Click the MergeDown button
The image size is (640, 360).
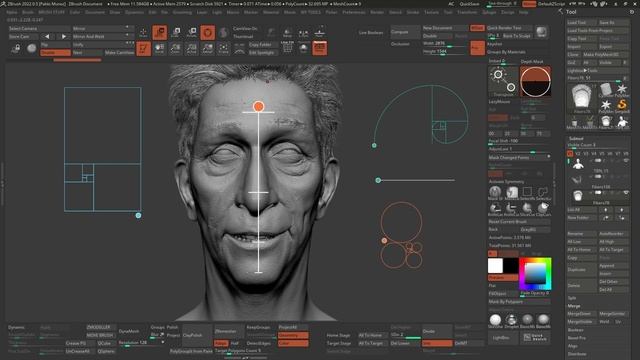(x=582, y=314)
